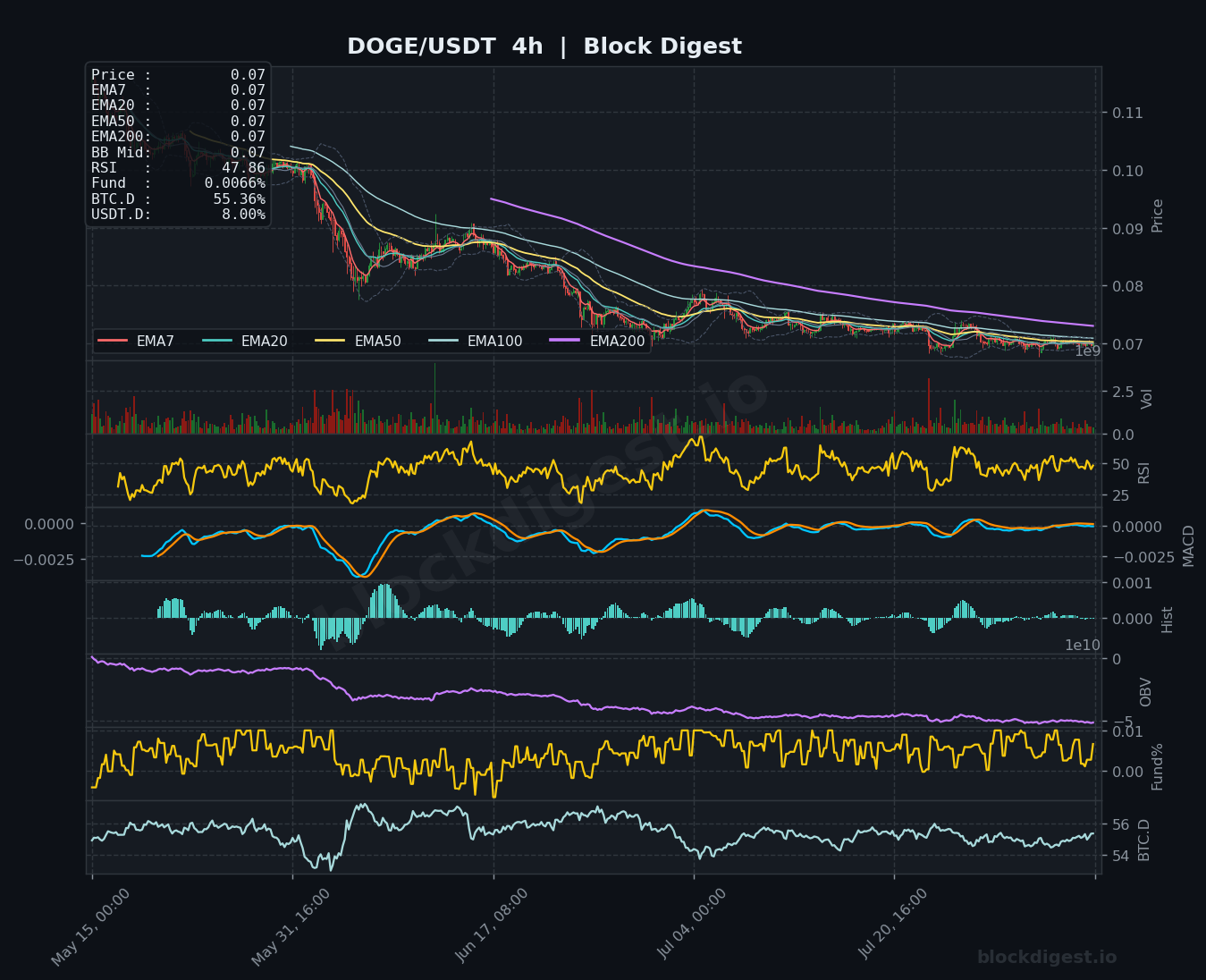Click the red EMA7 legend line swatch
Viewport: 1206px width, 980px height.
click(113, 341)
